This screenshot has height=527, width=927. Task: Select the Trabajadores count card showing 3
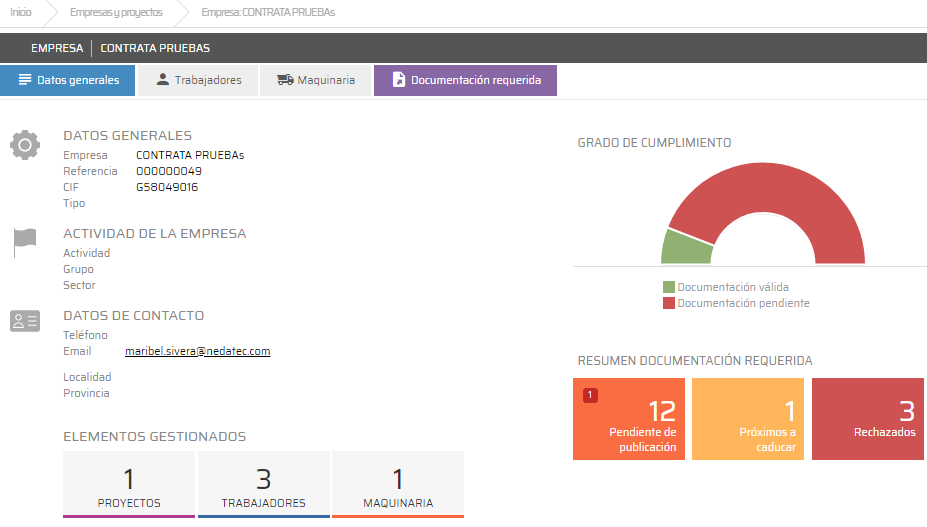[264, 484]
